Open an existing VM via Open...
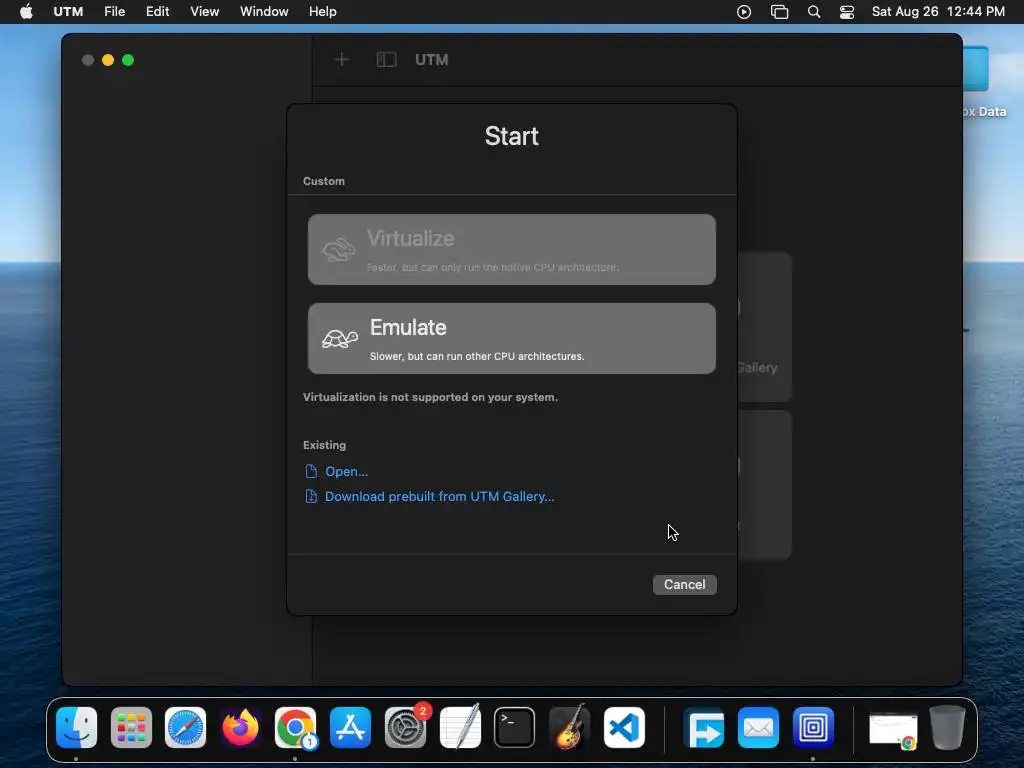The height and width of the screenshot is (768, 1024). pyautogui.click(x=346, y=472)
